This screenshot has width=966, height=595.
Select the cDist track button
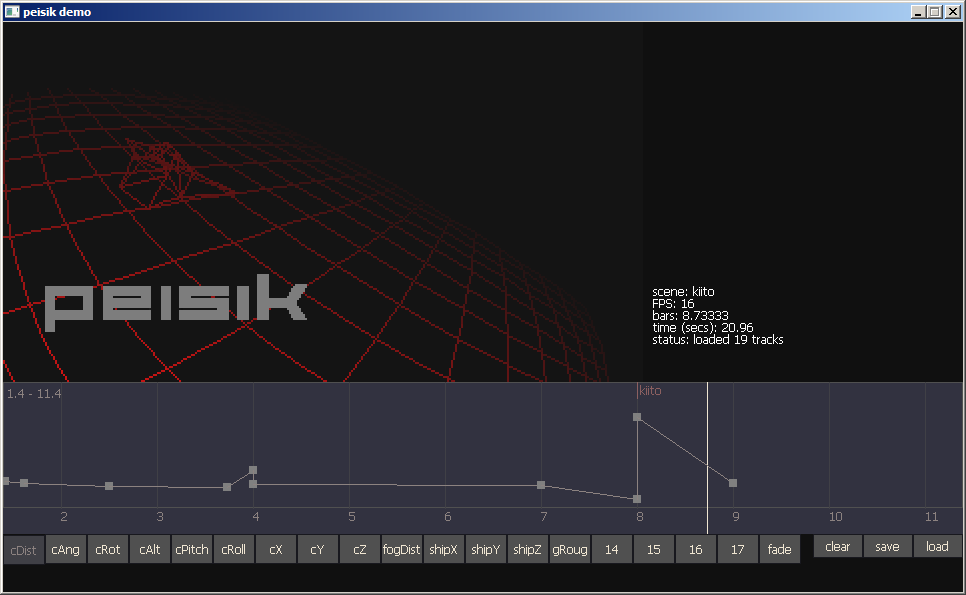point(23,549)
